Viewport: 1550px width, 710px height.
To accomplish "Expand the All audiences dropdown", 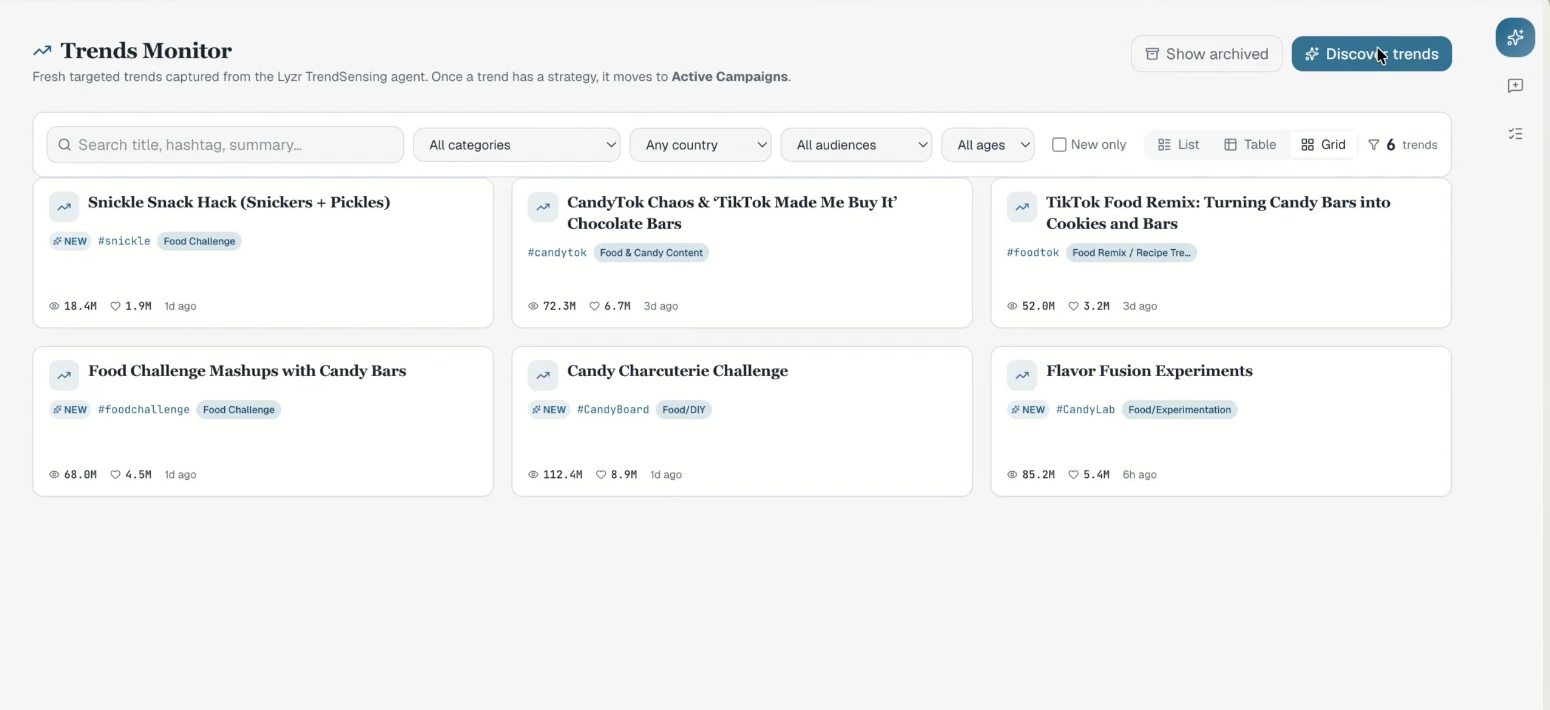I will (857, 145).
